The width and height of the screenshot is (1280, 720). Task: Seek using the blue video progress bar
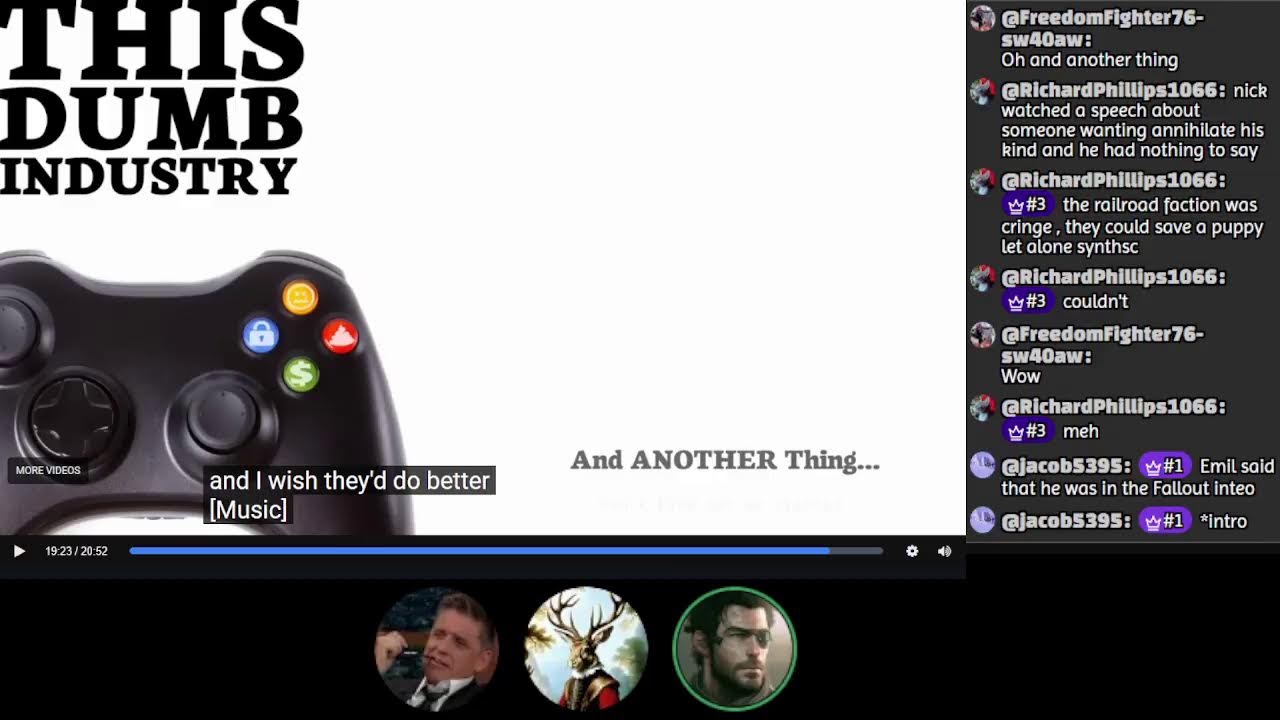pos(506,551)
